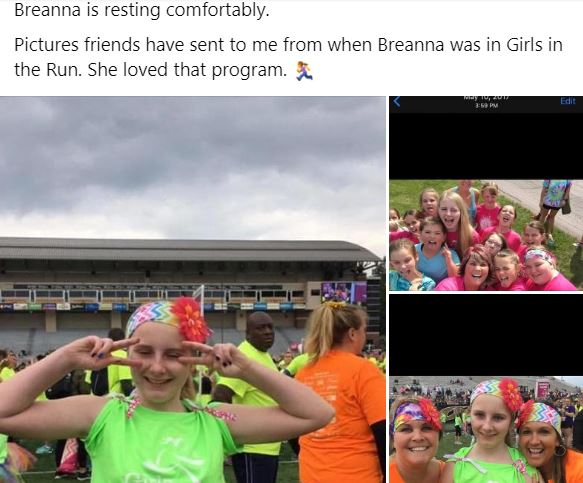Click the cloudy sky in the large photo
This screenshot has width=583, height=483.
(193, 164)
